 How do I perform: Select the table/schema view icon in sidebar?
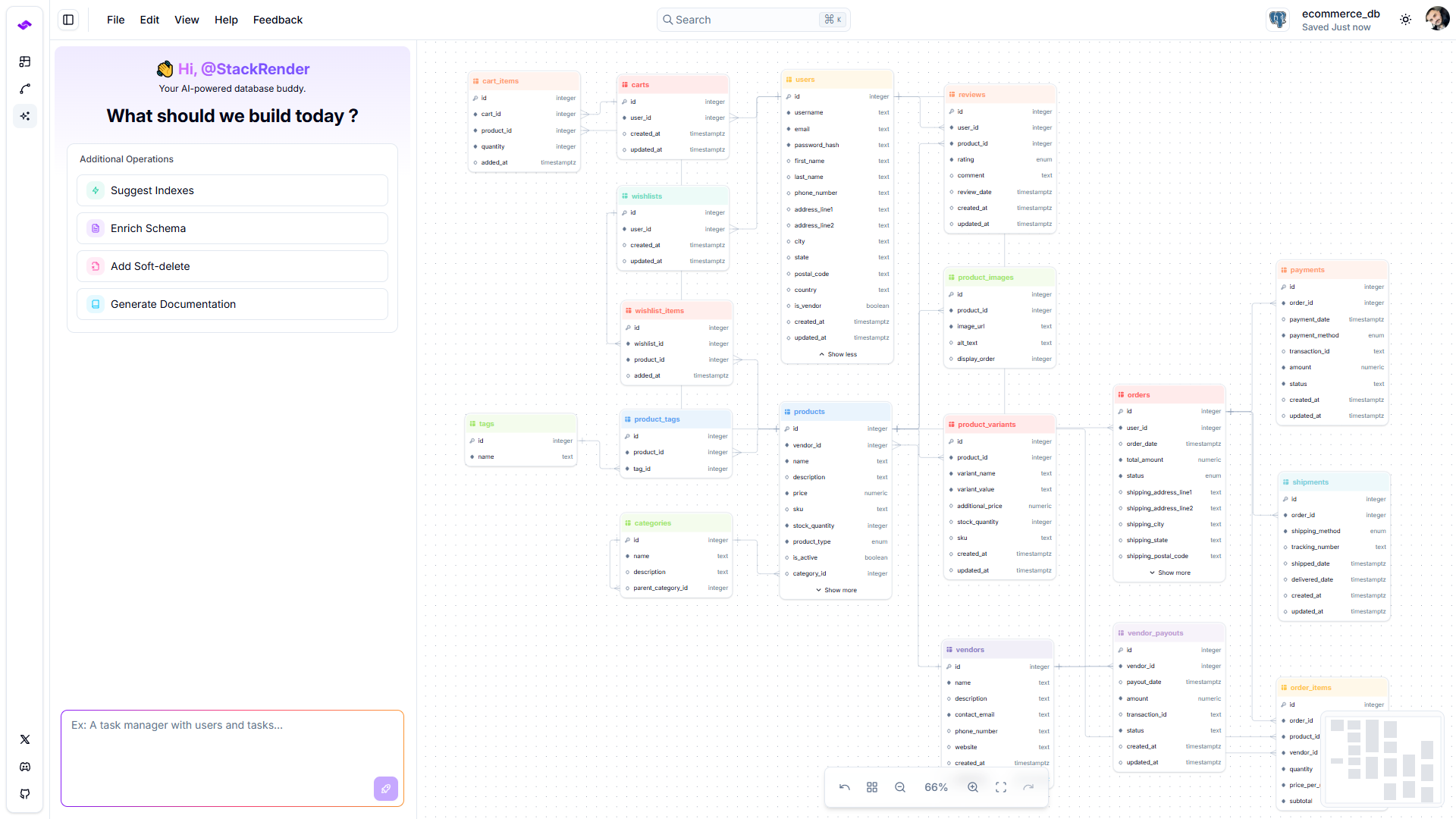point(25,61)
